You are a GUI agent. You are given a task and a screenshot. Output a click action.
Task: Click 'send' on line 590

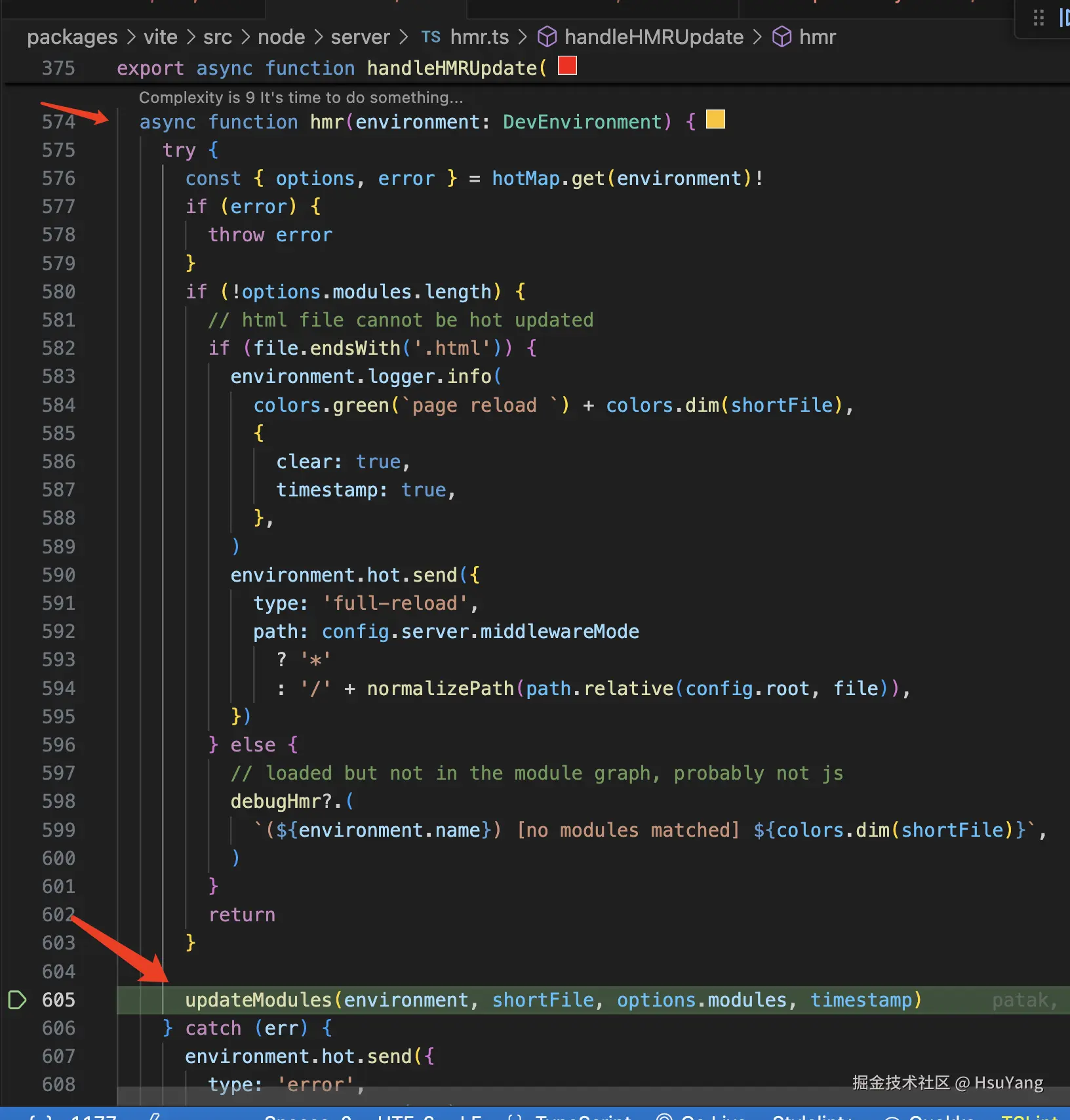tap(435, 575)
